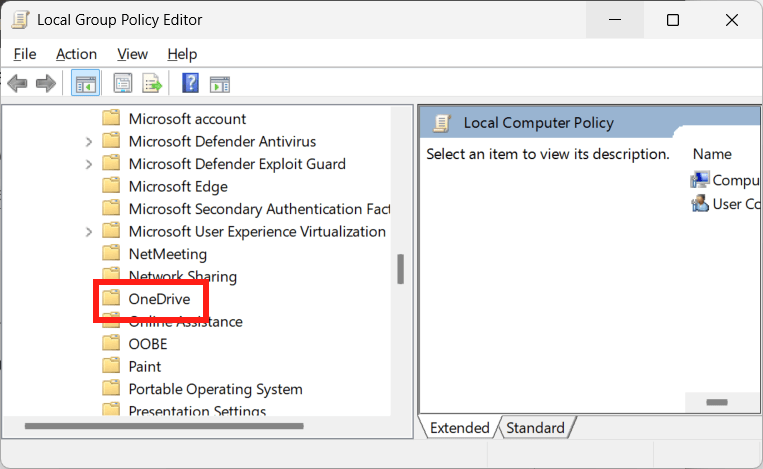Select the Microsoft Edge folder

(x=177, y=187)
